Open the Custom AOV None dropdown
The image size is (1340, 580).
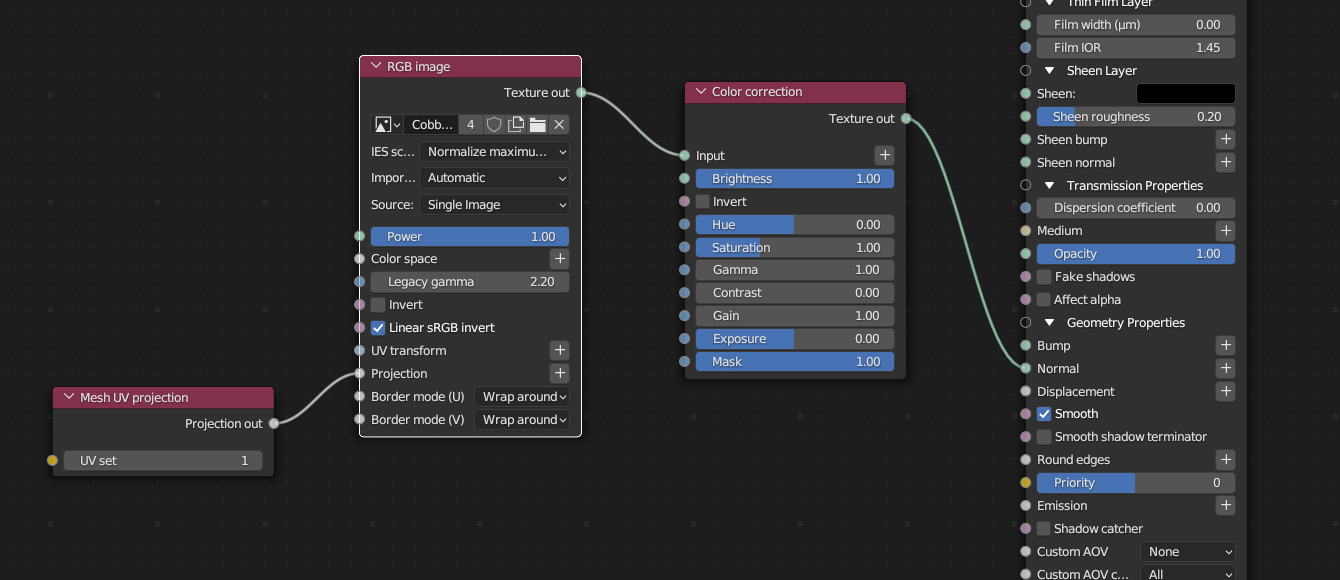1187,552
